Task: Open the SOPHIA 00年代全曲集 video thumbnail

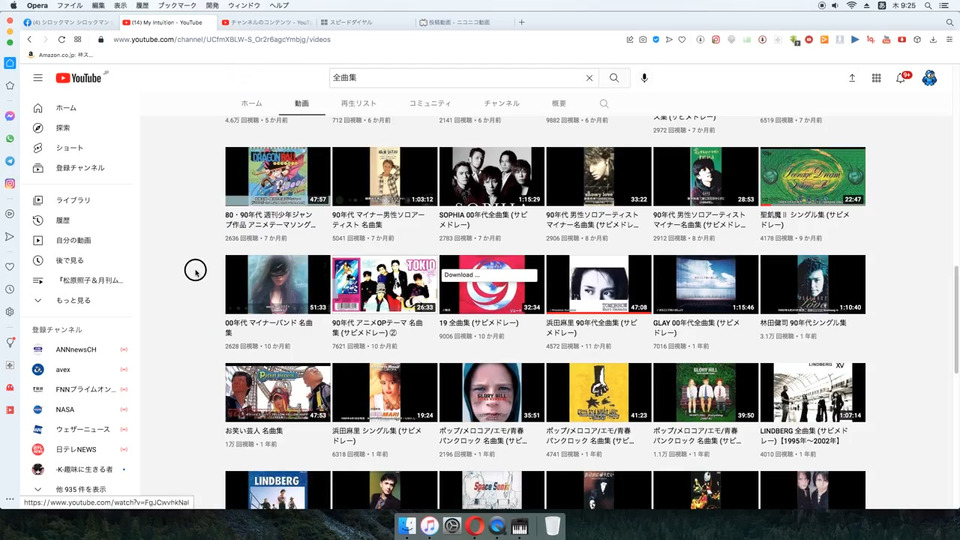Action: (x=492, y=176)
